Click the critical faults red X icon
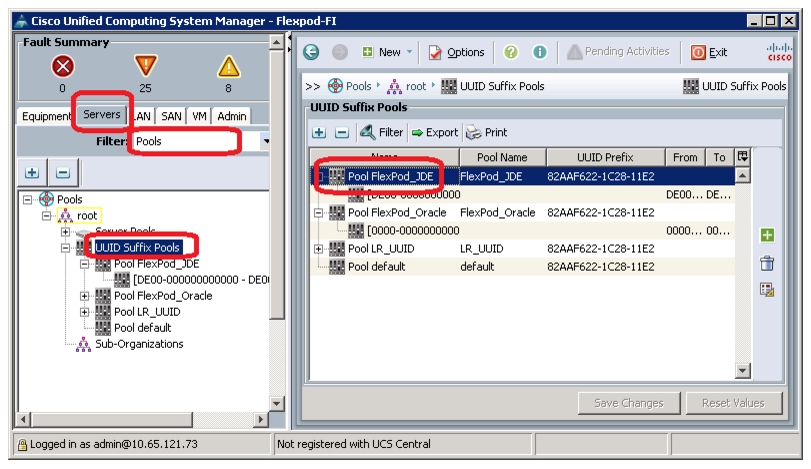811x469 pixels. click(x=63, y=66)
